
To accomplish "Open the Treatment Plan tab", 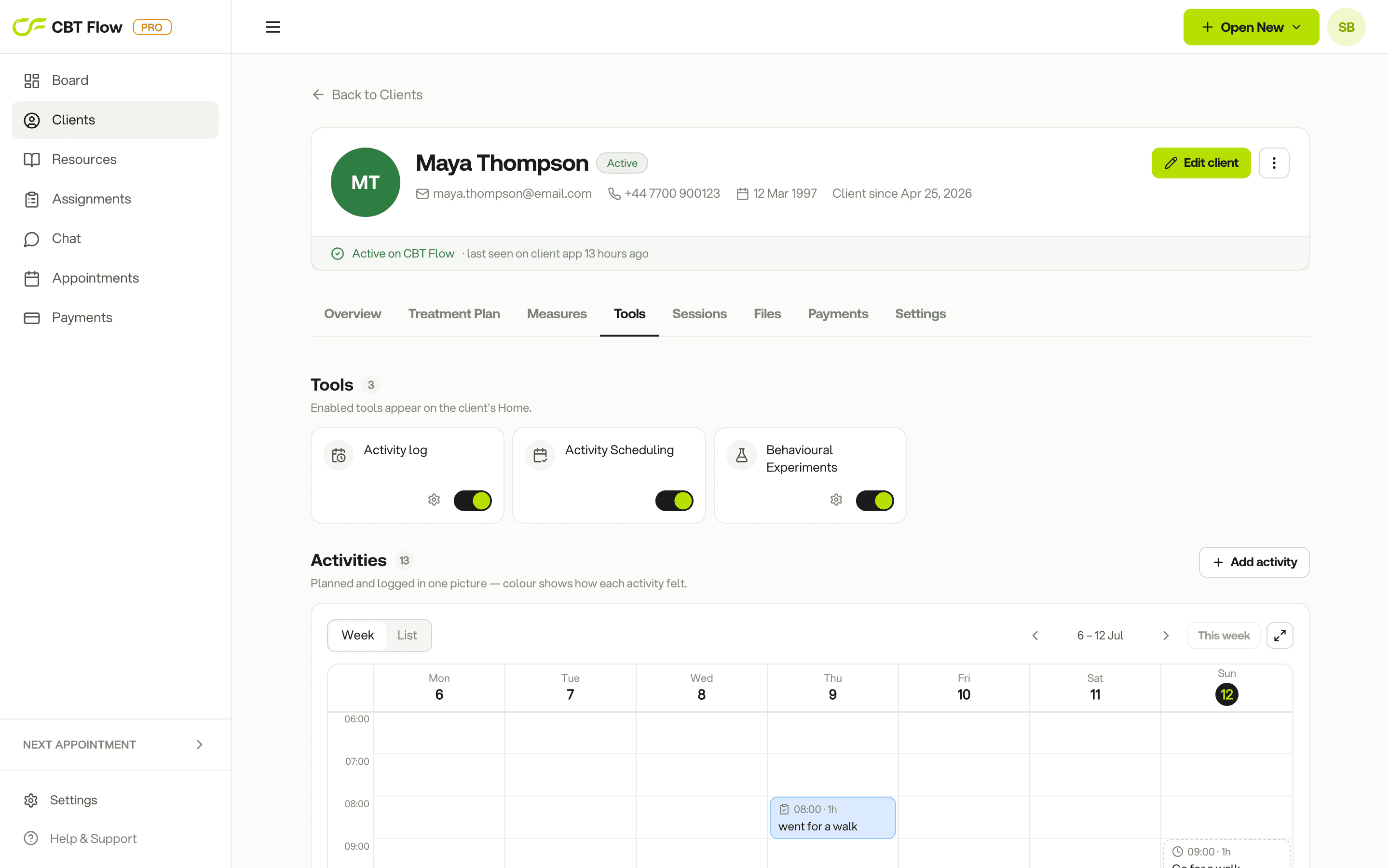I will 454,314.
